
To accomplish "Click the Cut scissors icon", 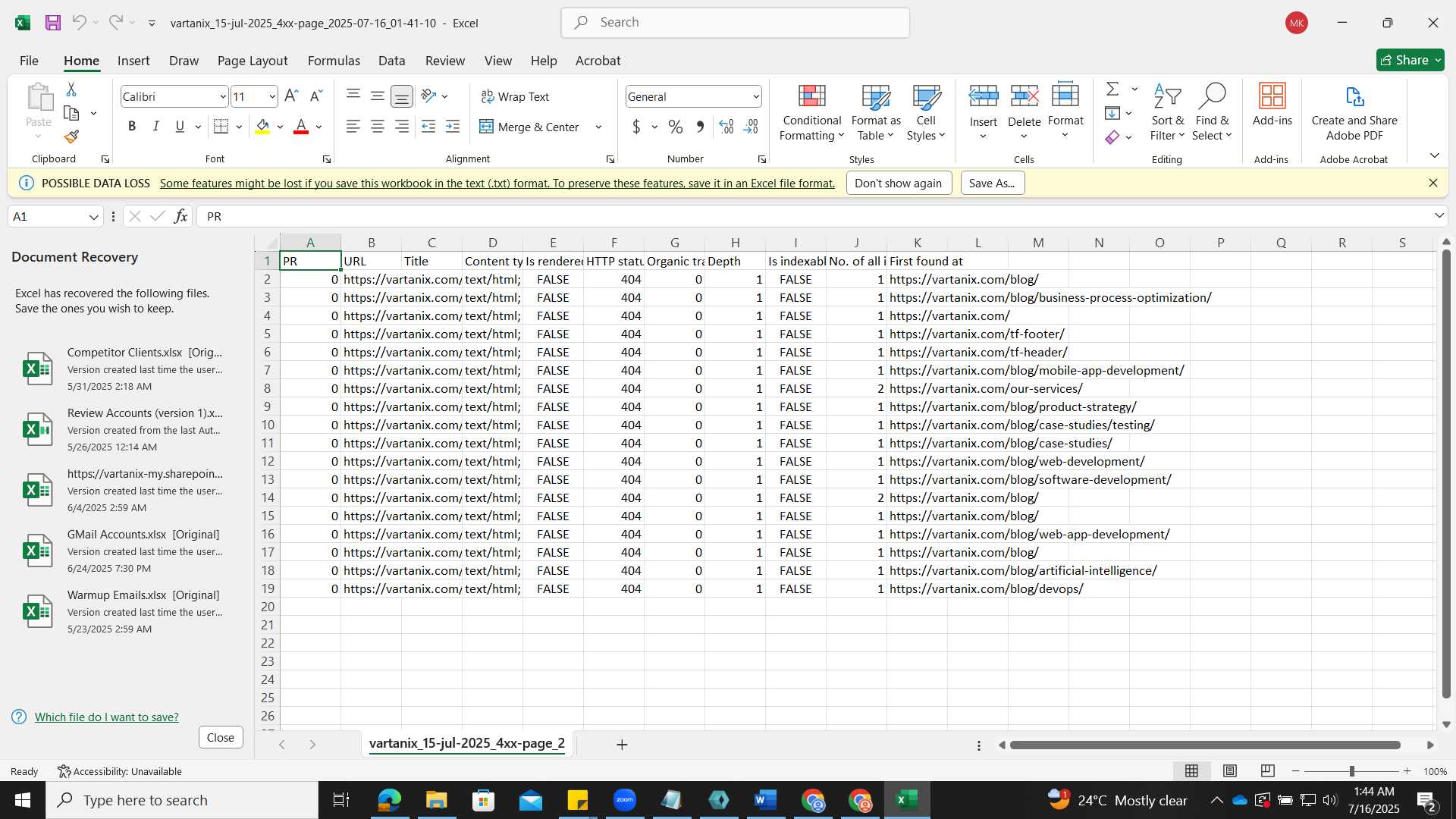I will [71, 89].
